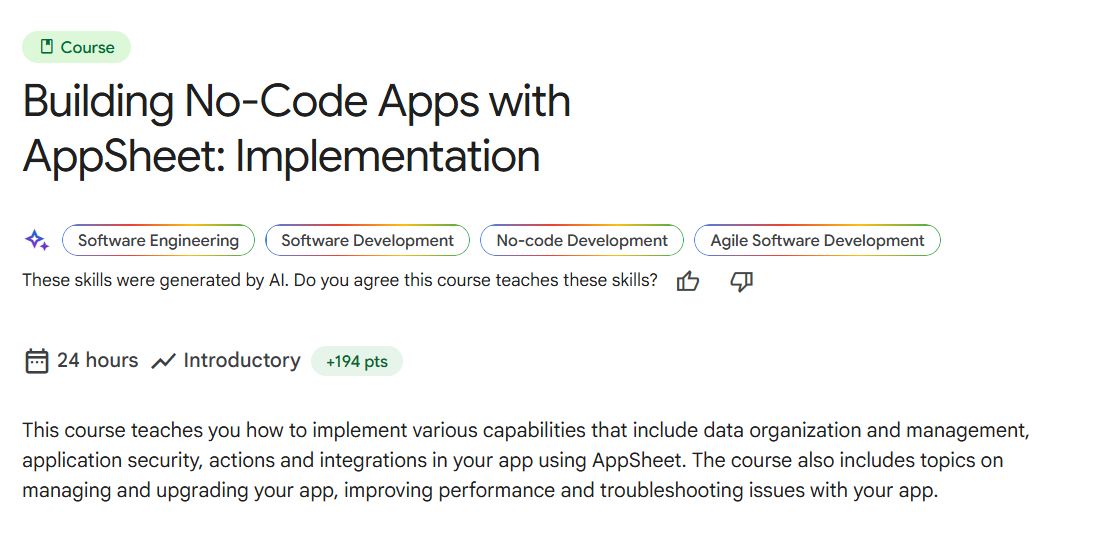
Task: Click the thumbs up feedback icon
Action: (x=687, y=282)
